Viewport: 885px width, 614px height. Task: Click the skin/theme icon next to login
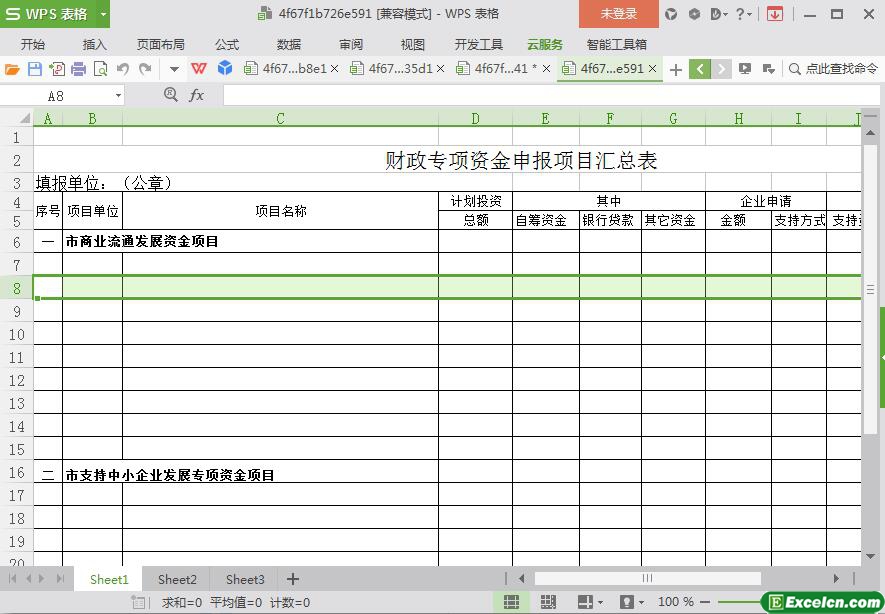[x=671, y=14]
